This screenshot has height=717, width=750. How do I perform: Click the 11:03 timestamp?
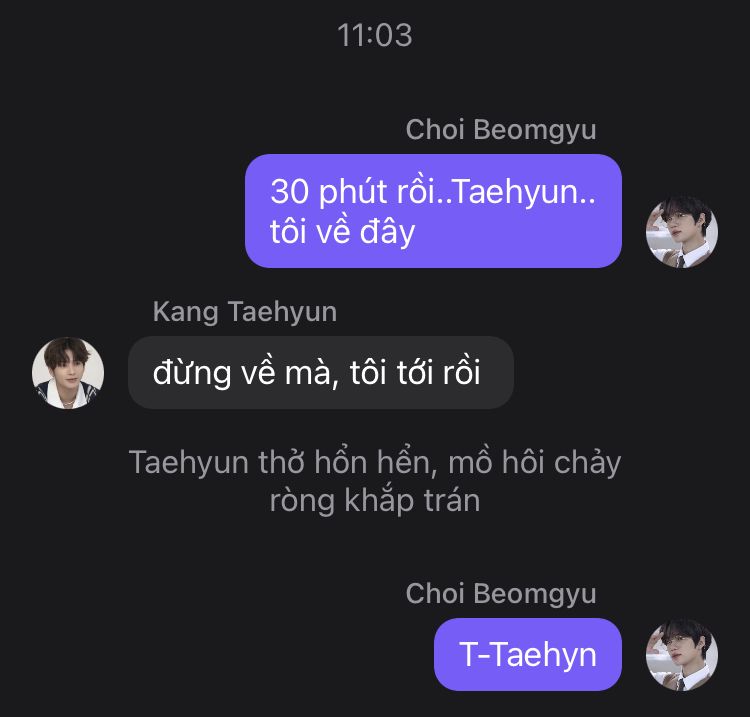tap(375, 36)
